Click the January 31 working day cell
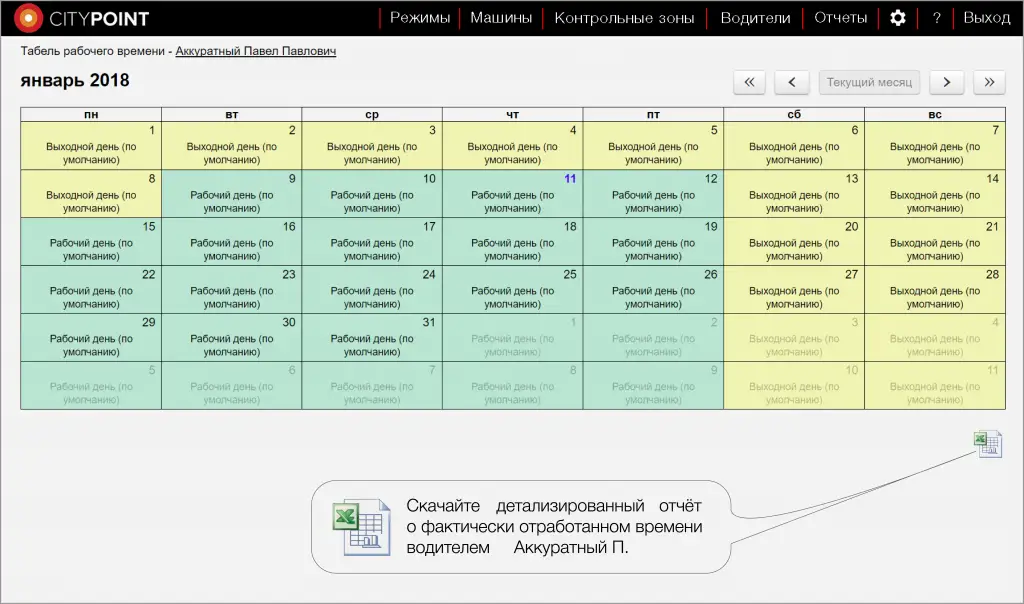 click(x=372, y=338)
